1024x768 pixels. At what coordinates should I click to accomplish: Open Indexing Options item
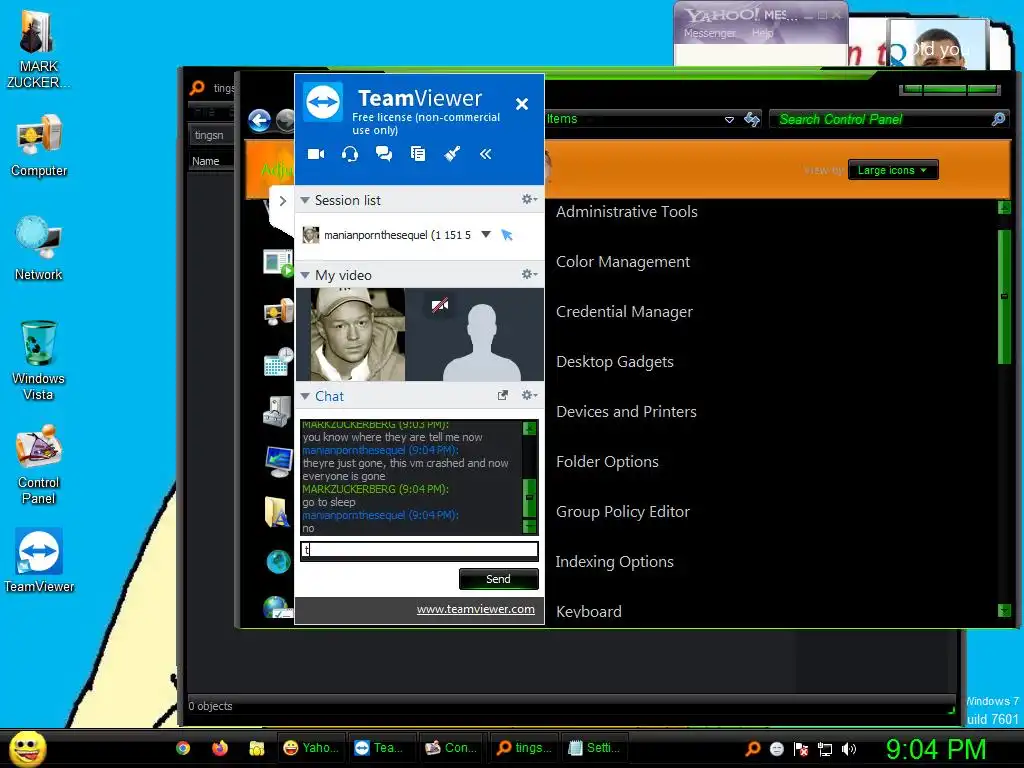(x=614, y=562)
